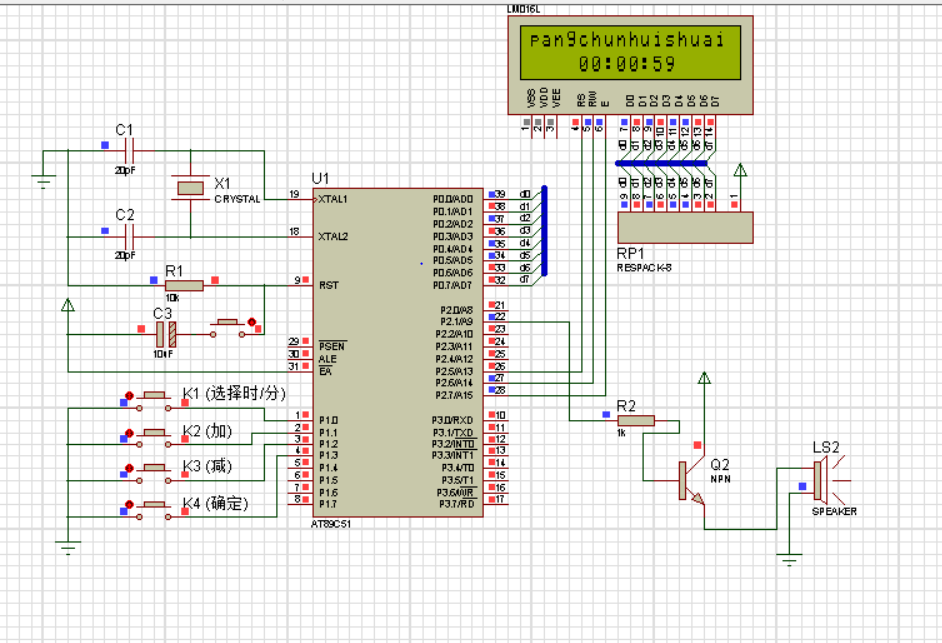
Task: Click ground symbol below K4 wiring
Action: (x=68, y=547)
